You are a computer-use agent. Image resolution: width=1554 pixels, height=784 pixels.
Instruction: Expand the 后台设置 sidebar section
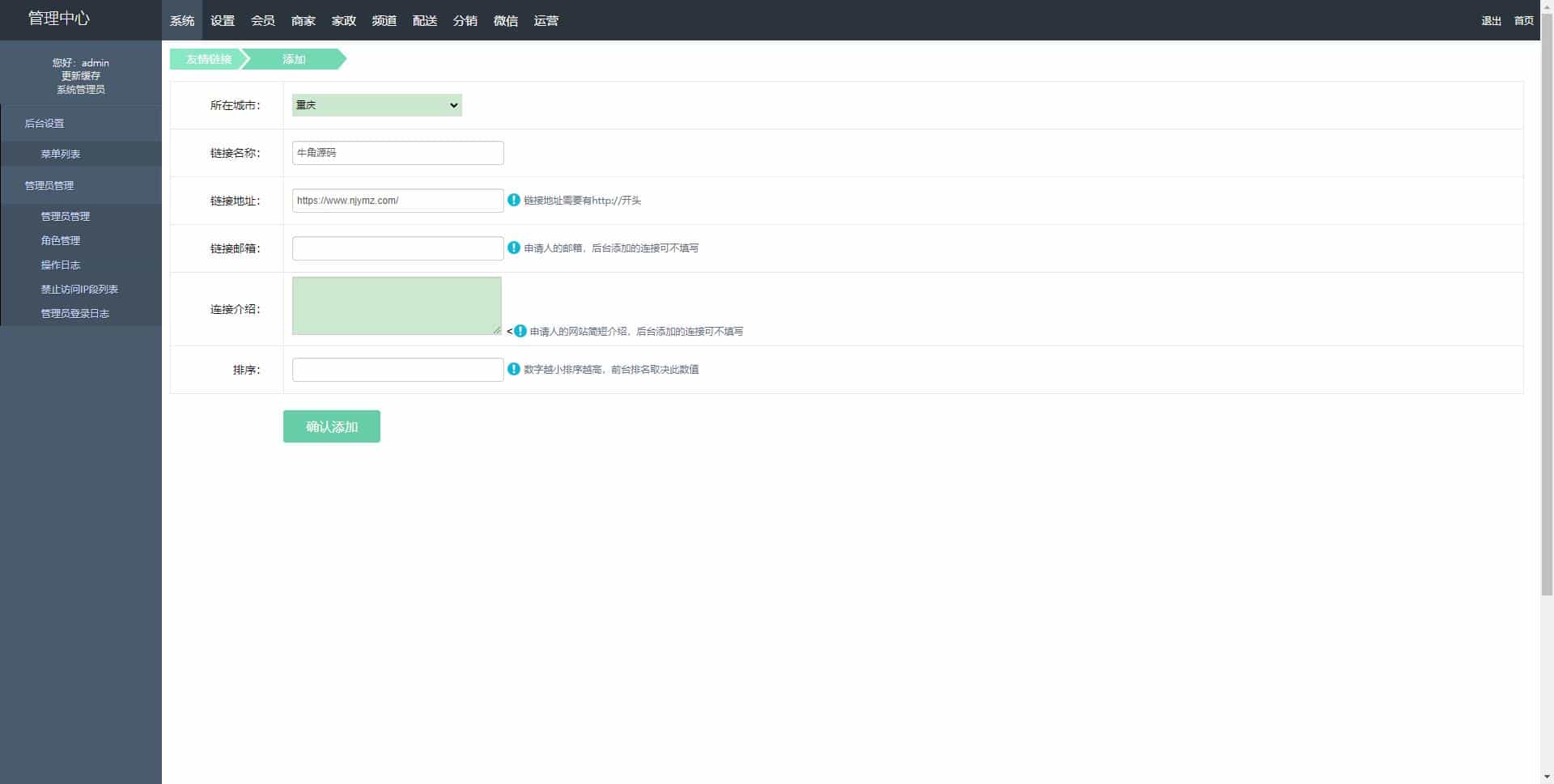45,123
